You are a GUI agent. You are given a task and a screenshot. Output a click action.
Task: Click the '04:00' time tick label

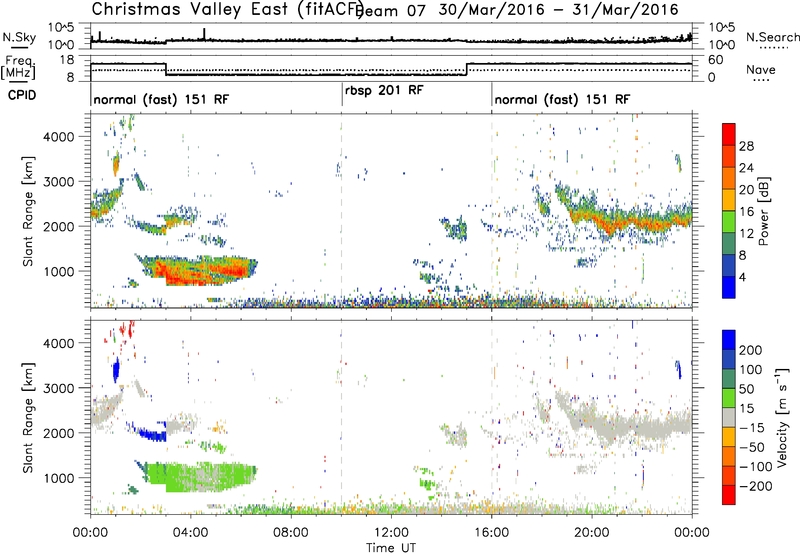tap(190, 533)
